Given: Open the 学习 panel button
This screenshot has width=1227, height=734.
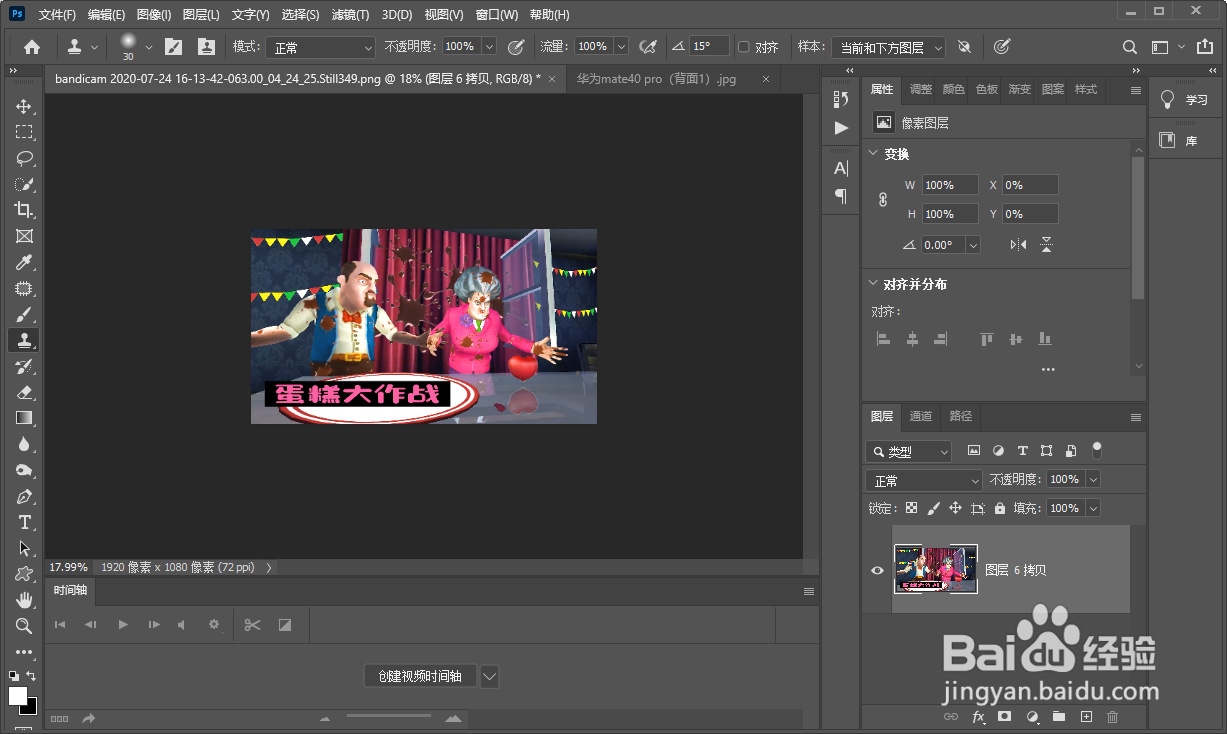Looking at the screenshot, I should coord(1187,100).
